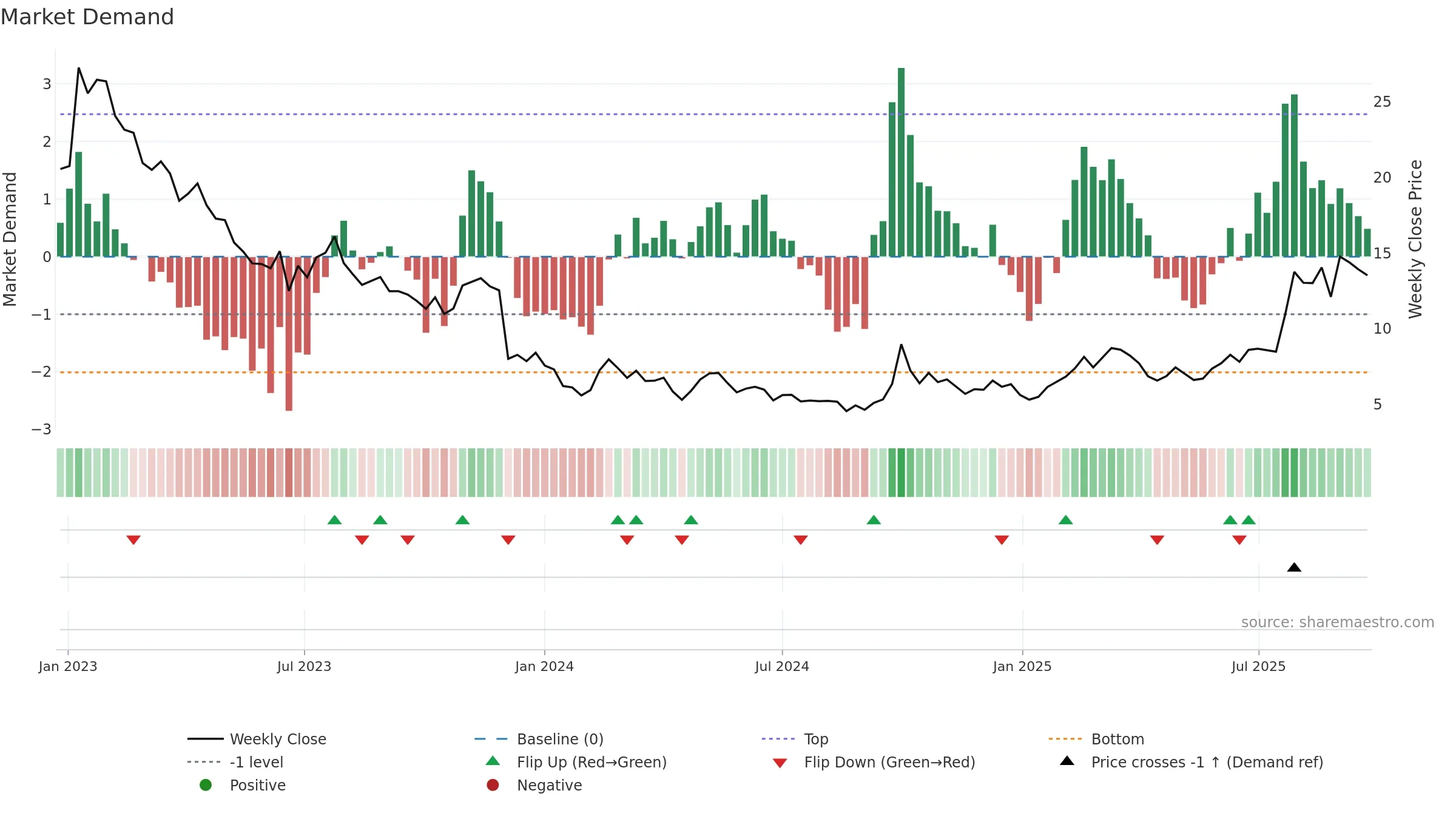Click the Negative legend label
1456x819 pixels.
(550, 785)
